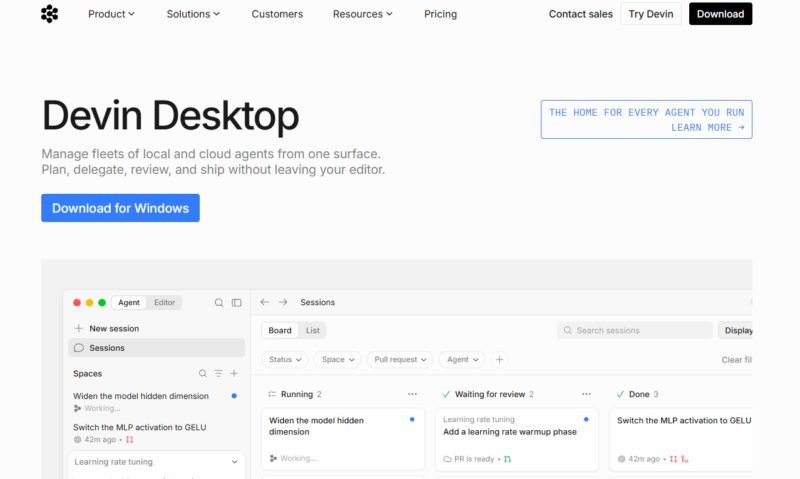Open the Switch the MLP activation to GELU card

(681, 439)
